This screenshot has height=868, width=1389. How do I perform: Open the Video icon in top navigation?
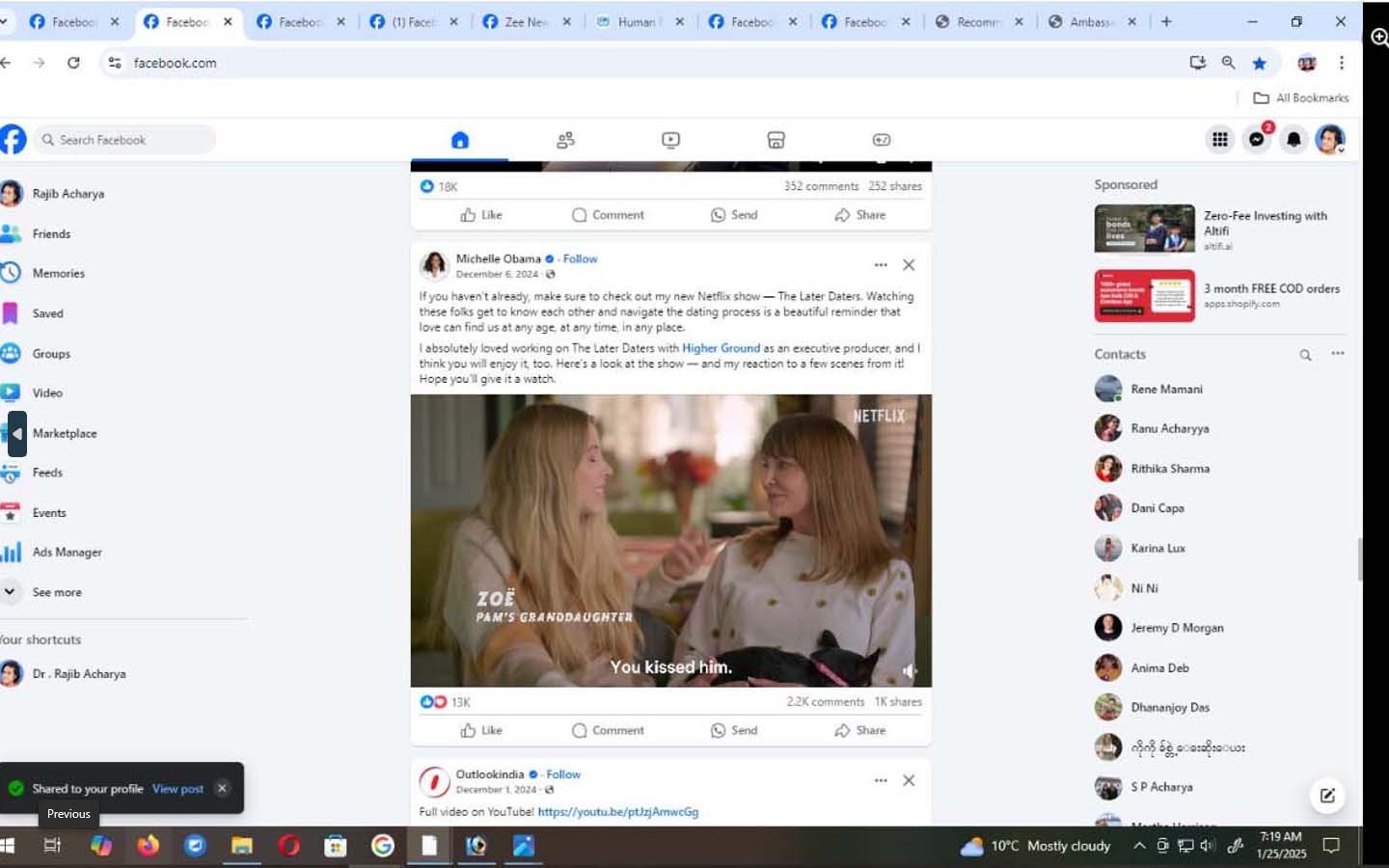[x=671, y=140]
